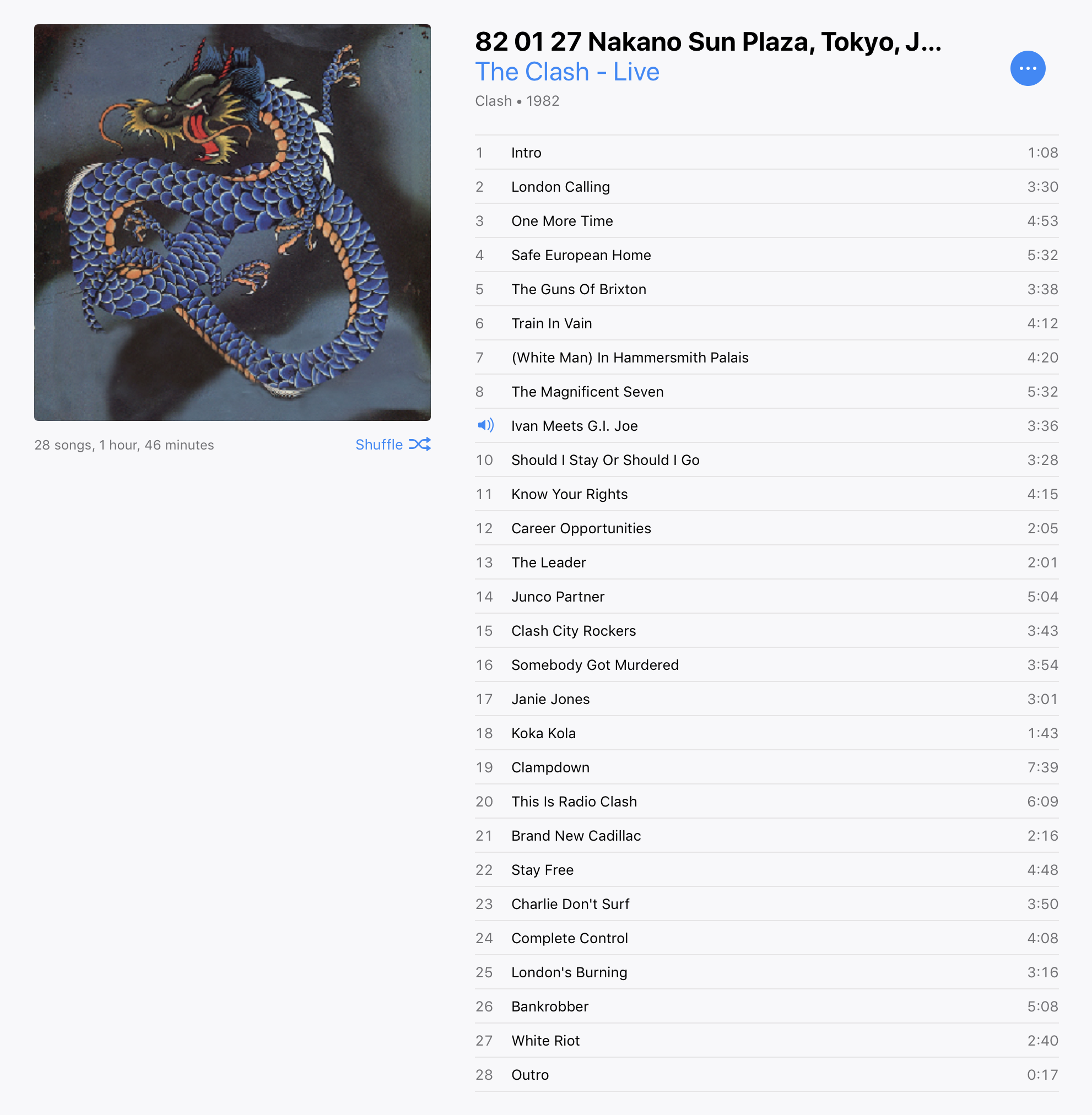Select the track Know Your Rights
Viewport: 1092px width, 1115px height.
[x=766, y=494]
